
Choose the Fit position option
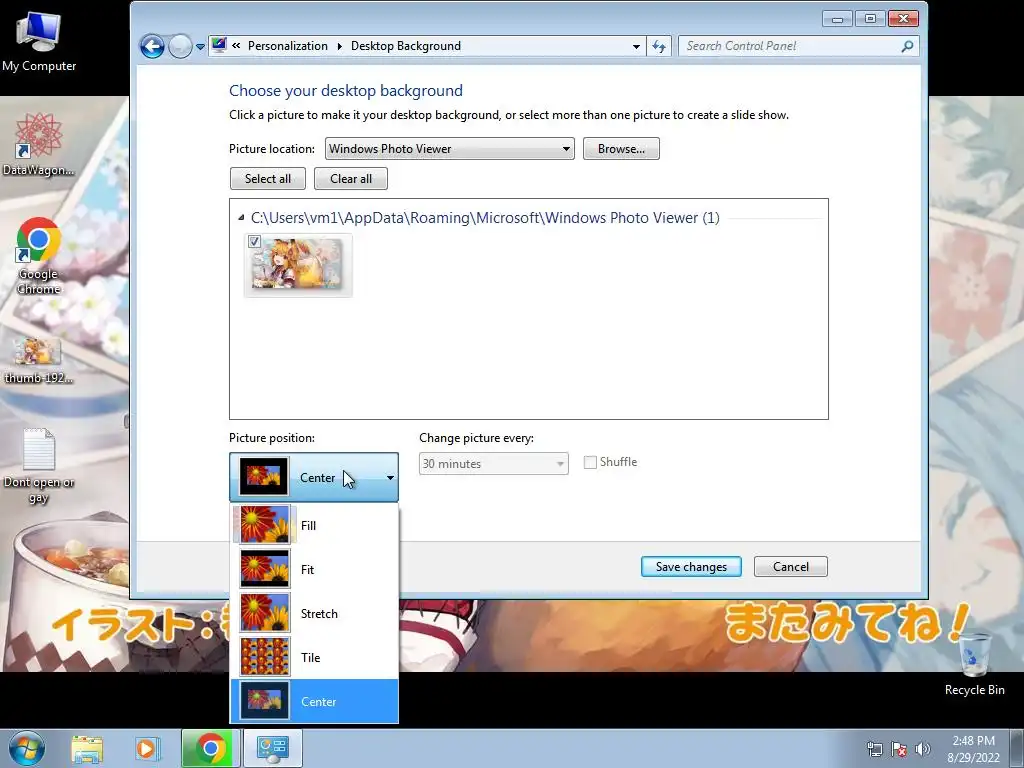click(x=314, y=569)
